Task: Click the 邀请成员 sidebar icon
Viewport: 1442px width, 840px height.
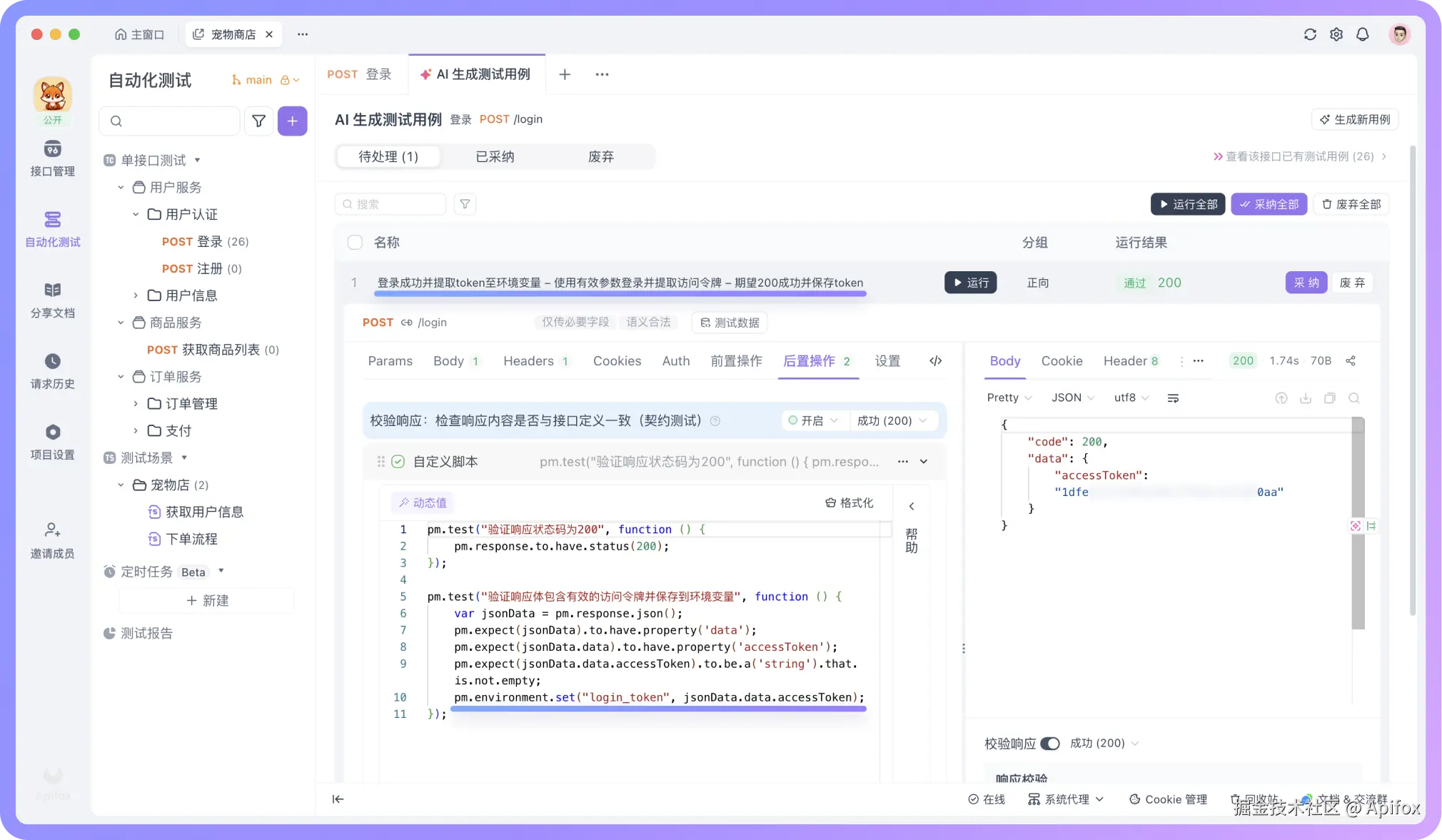Action: click(51, 540)
